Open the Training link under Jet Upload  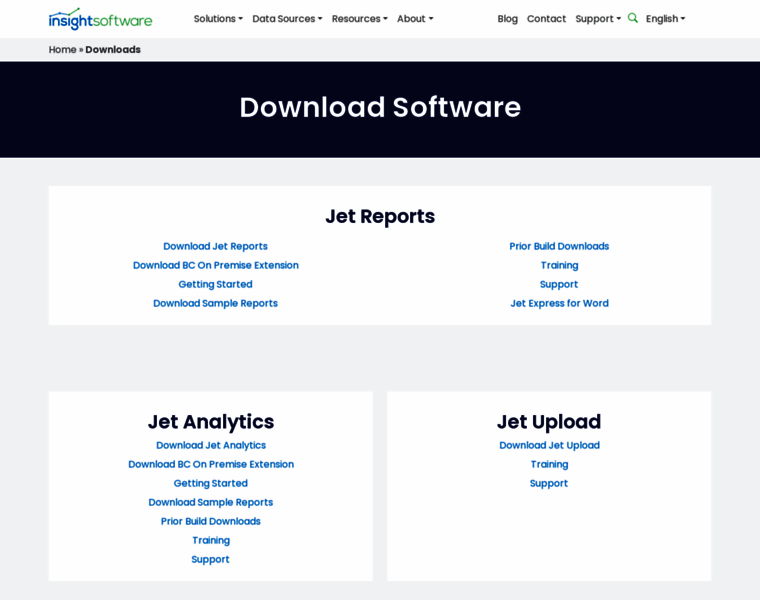[549, 464]
